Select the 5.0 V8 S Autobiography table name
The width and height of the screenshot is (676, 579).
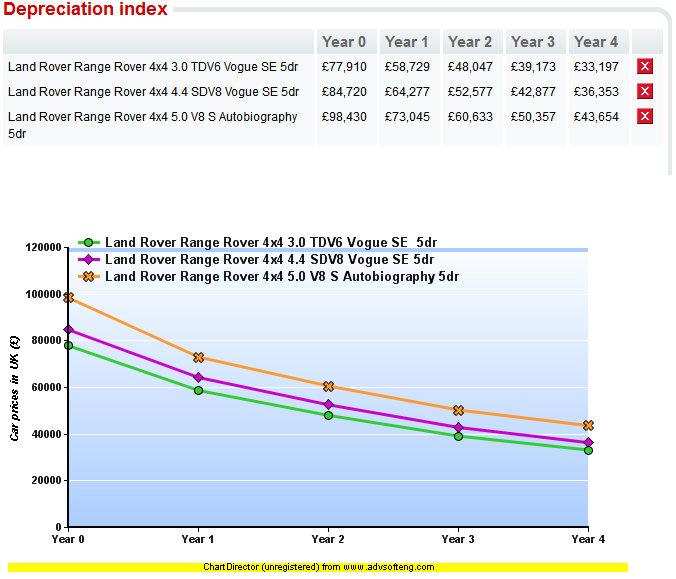pos(153,125)
